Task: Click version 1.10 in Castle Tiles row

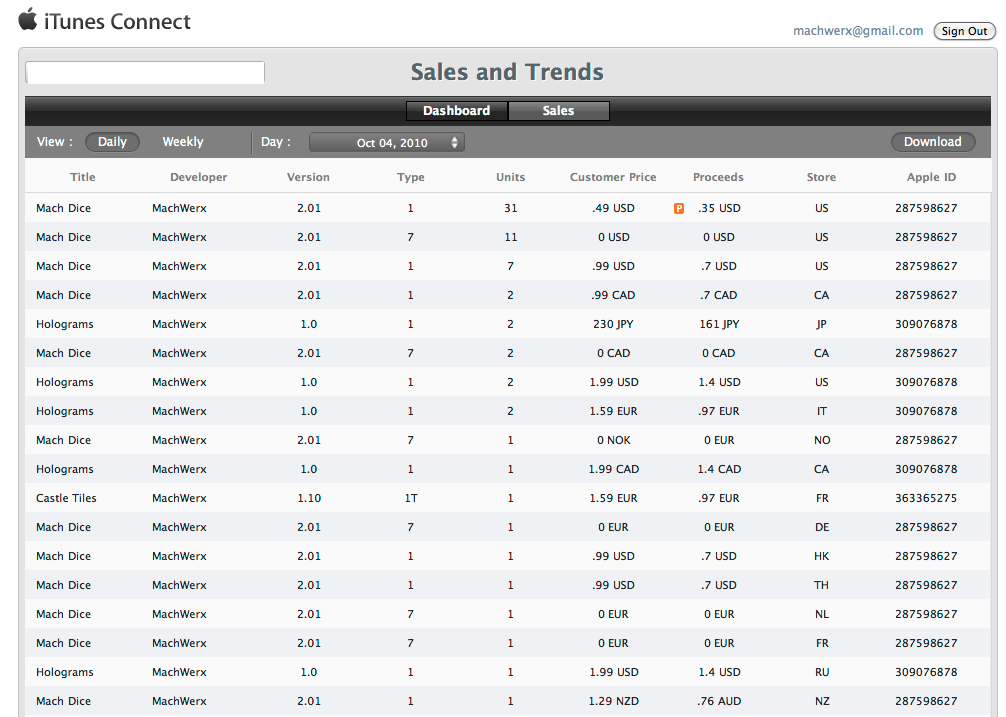Action: click(x=309, y=498)
